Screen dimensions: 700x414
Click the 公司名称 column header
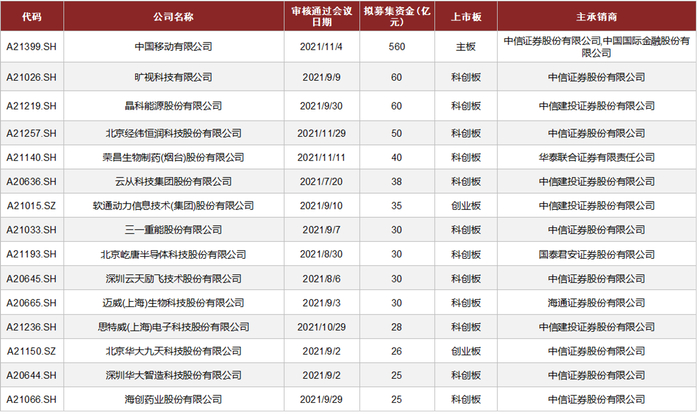point(174,17)
